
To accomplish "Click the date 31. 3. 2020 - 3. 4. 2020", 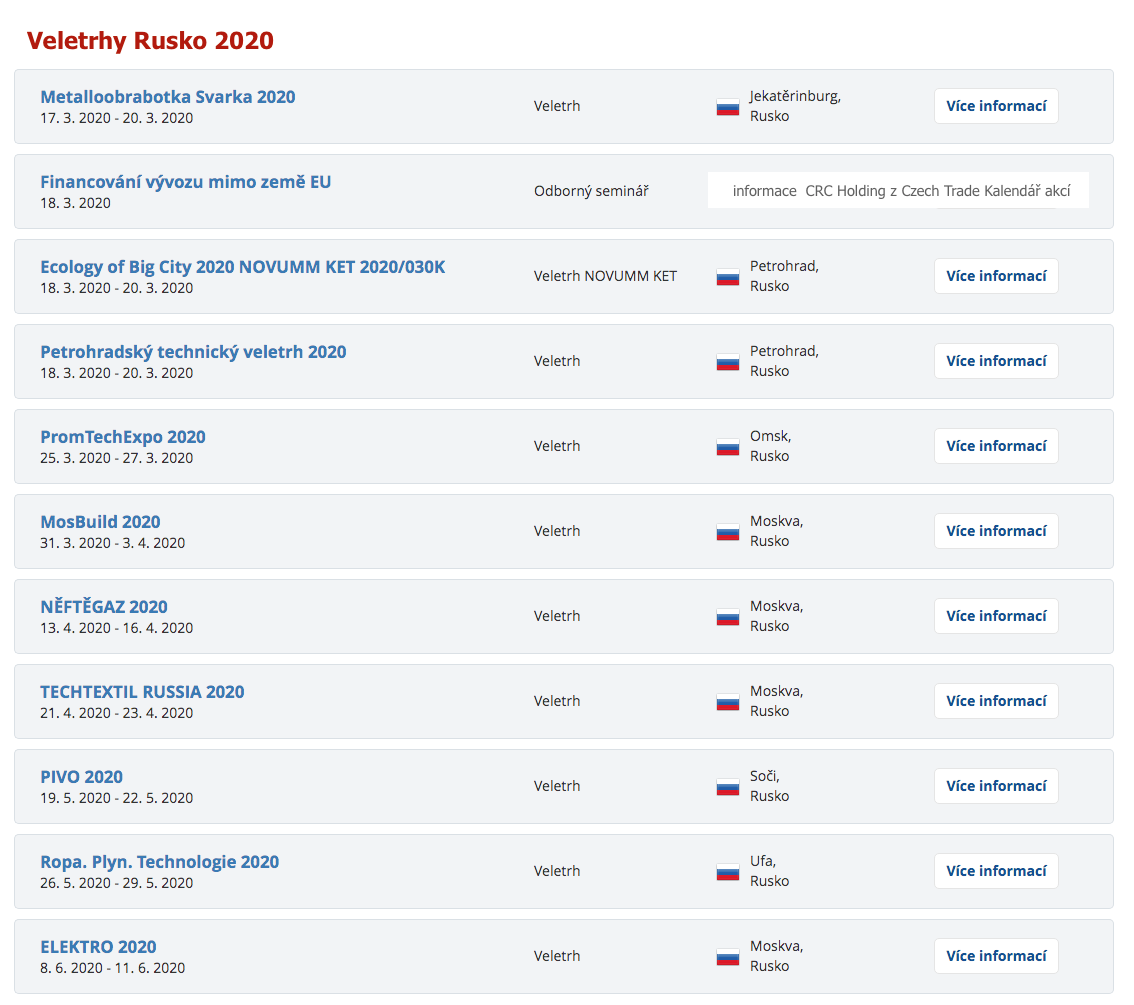I will [113, 543].
